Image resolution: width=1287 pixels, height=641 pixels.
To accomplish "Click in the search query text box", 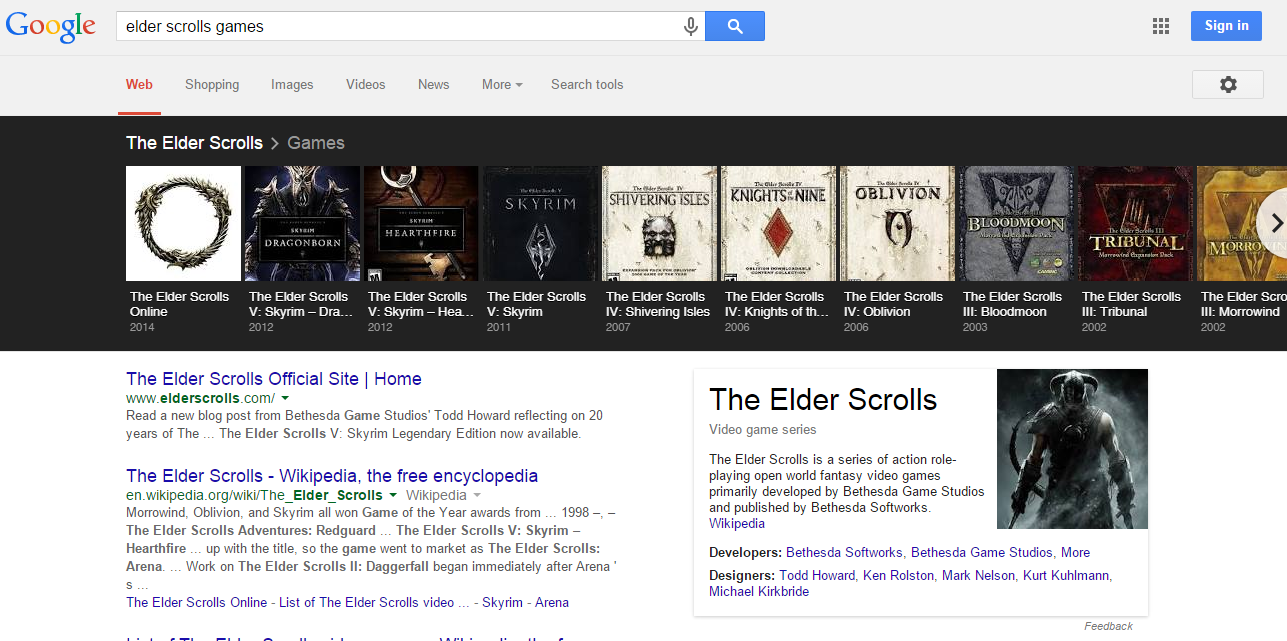I will [x=400, y=27].
